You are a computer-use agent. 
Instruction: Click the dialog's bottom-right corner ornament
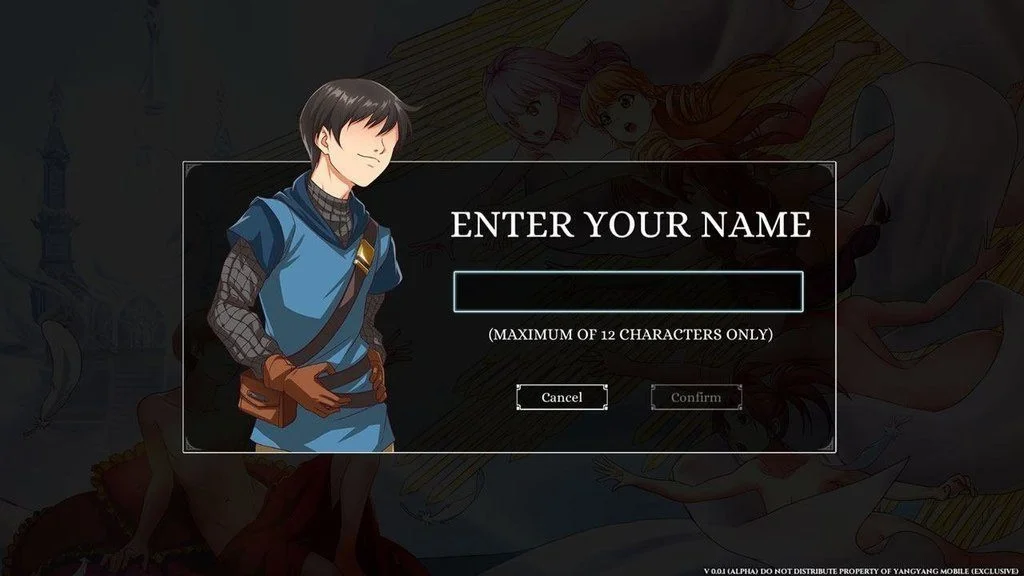click(x=826, y=443)
